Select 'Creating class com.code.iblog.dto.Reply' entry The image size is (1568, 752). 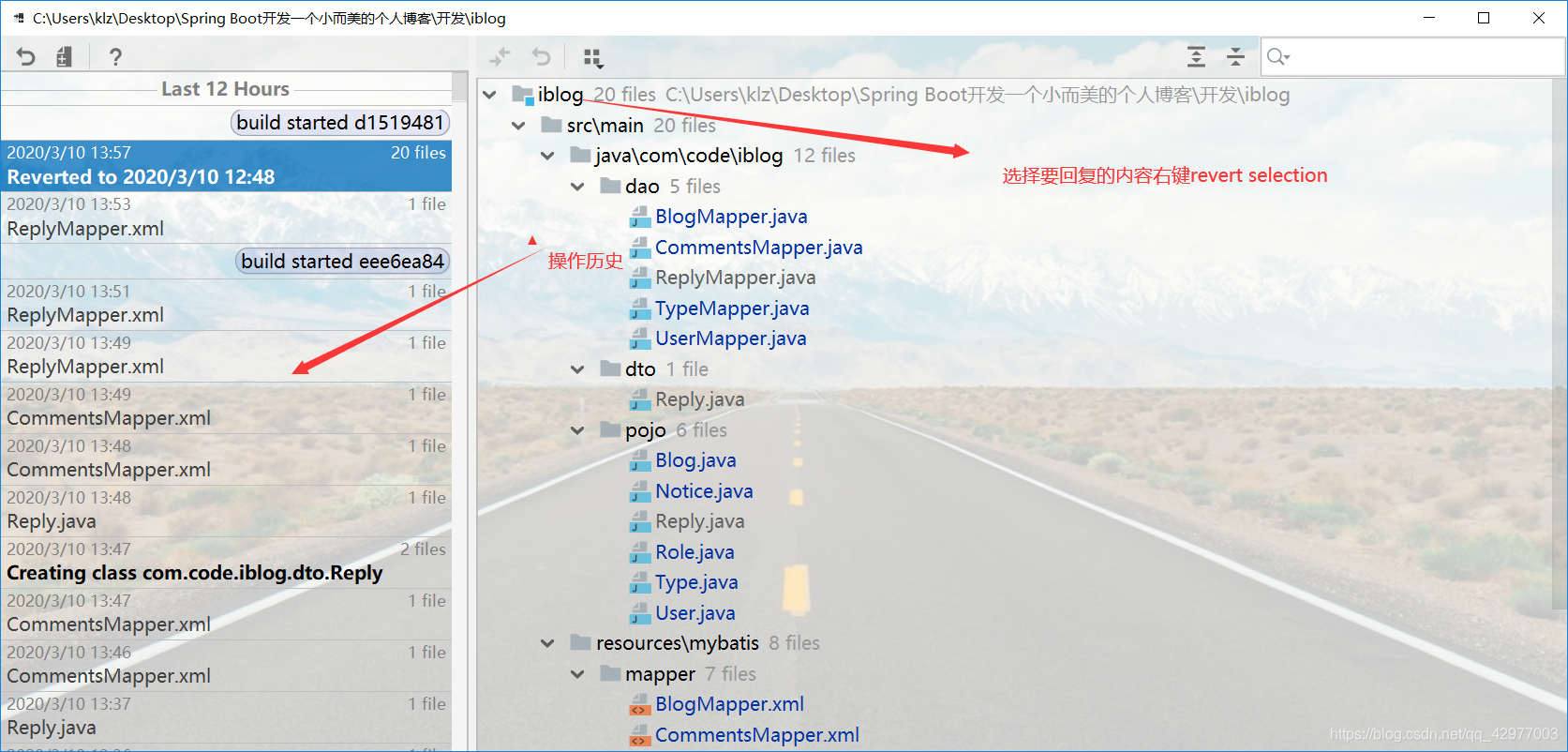tap(226, 563)
